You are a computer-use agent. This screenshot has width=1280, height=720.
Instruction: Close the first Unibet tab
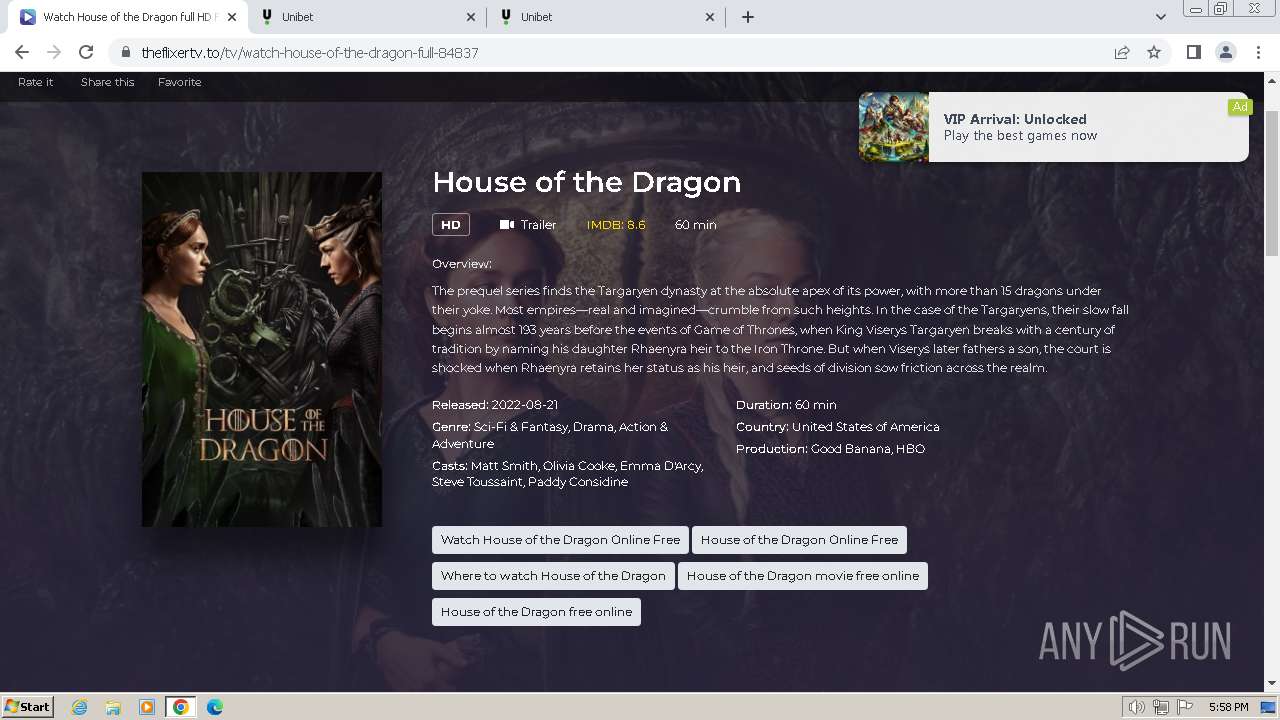(x=471, y=17)
